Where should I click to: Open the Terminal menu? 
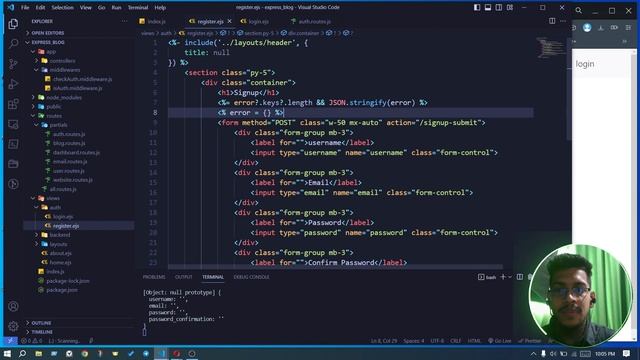[138, 7]
